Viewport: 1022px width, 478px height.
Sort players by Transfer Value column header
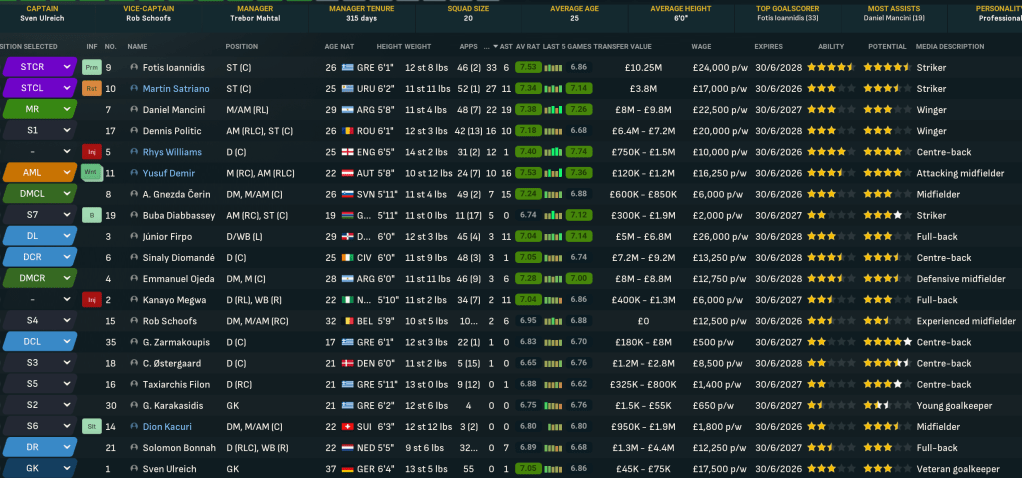(x=622, y=46)
